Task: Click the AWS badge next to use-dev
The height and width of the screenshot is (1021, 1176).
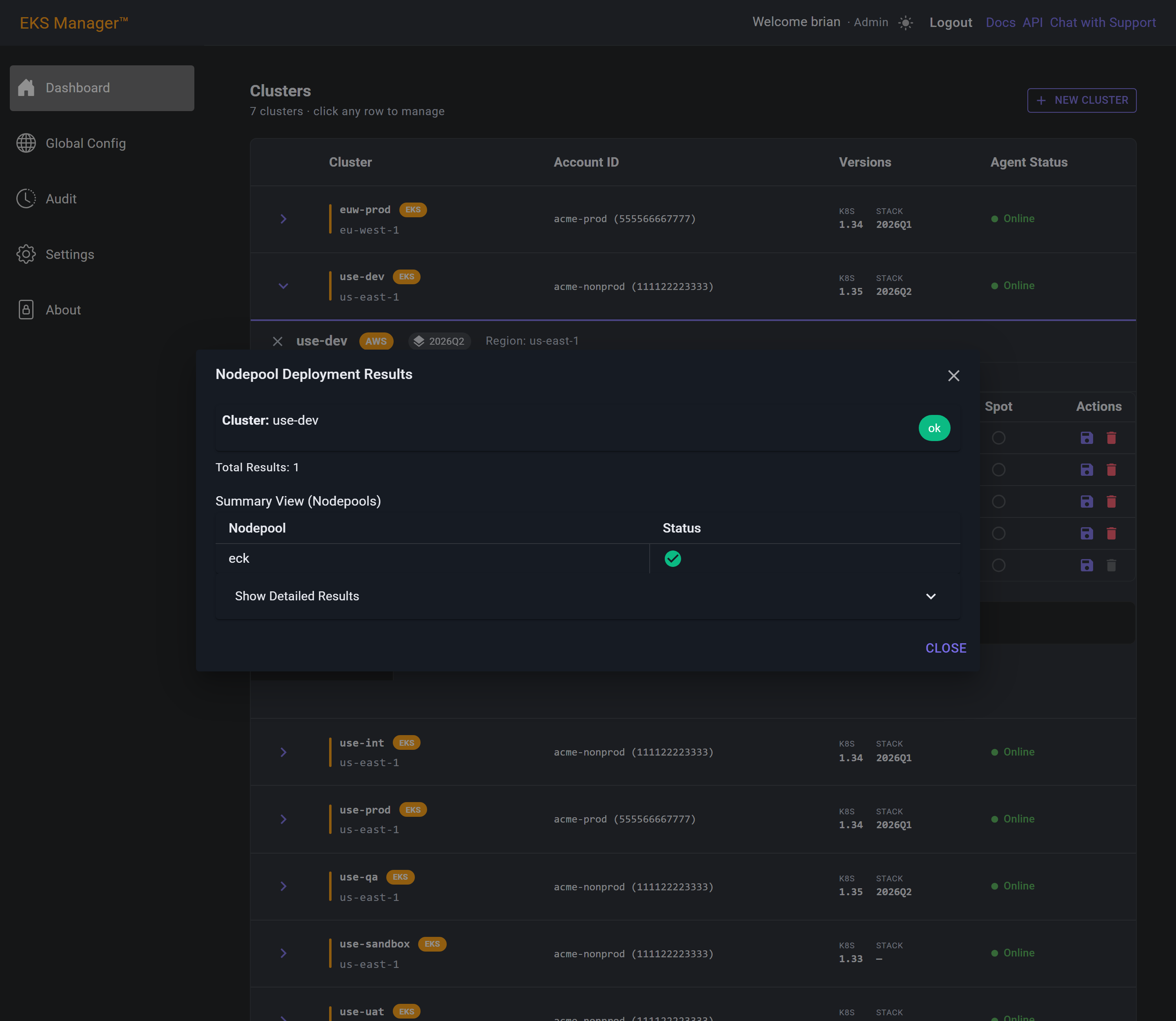Action: point(376,341)
